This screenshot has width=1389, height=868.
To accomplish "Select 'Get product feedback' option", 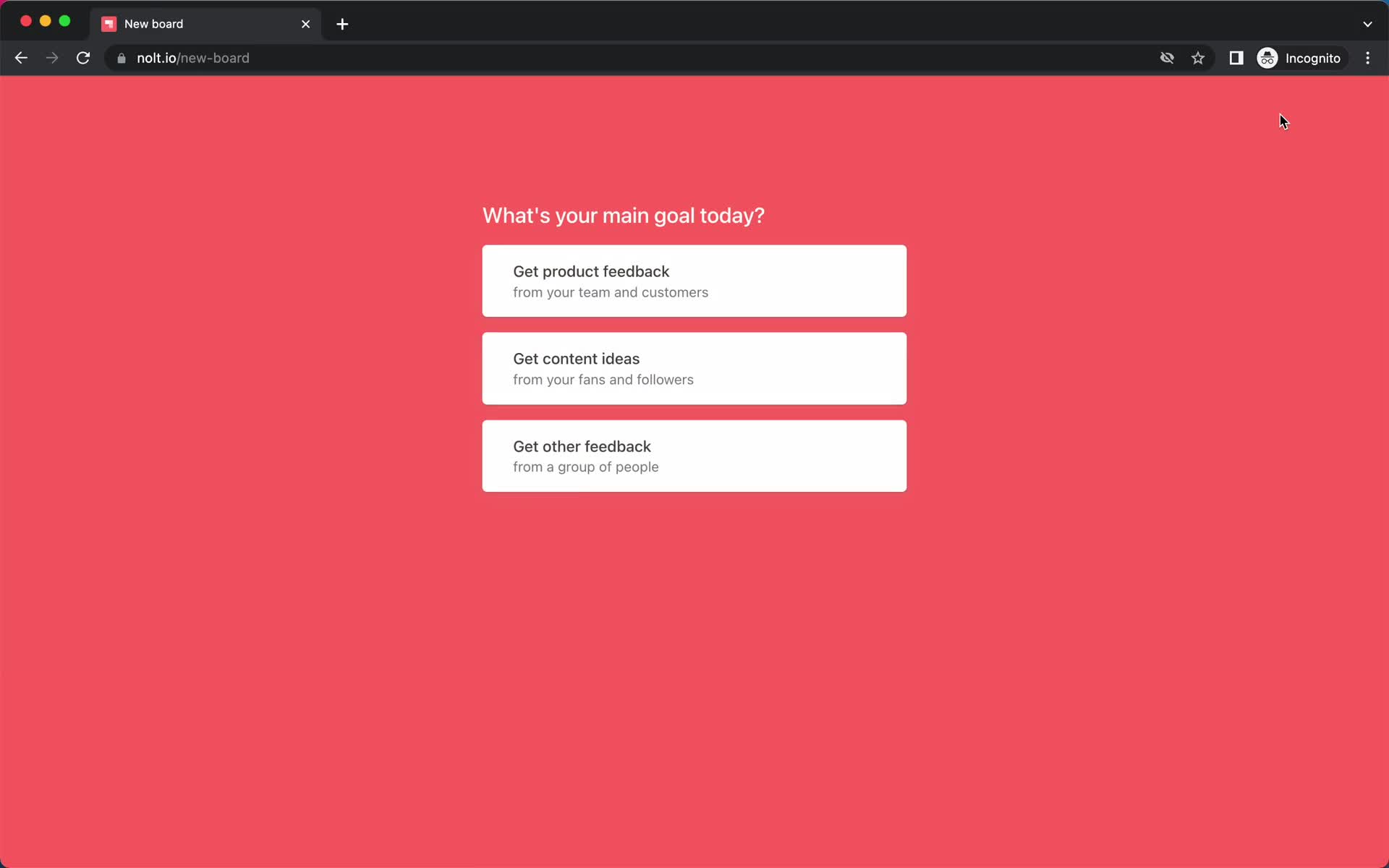I will (694, 281).
